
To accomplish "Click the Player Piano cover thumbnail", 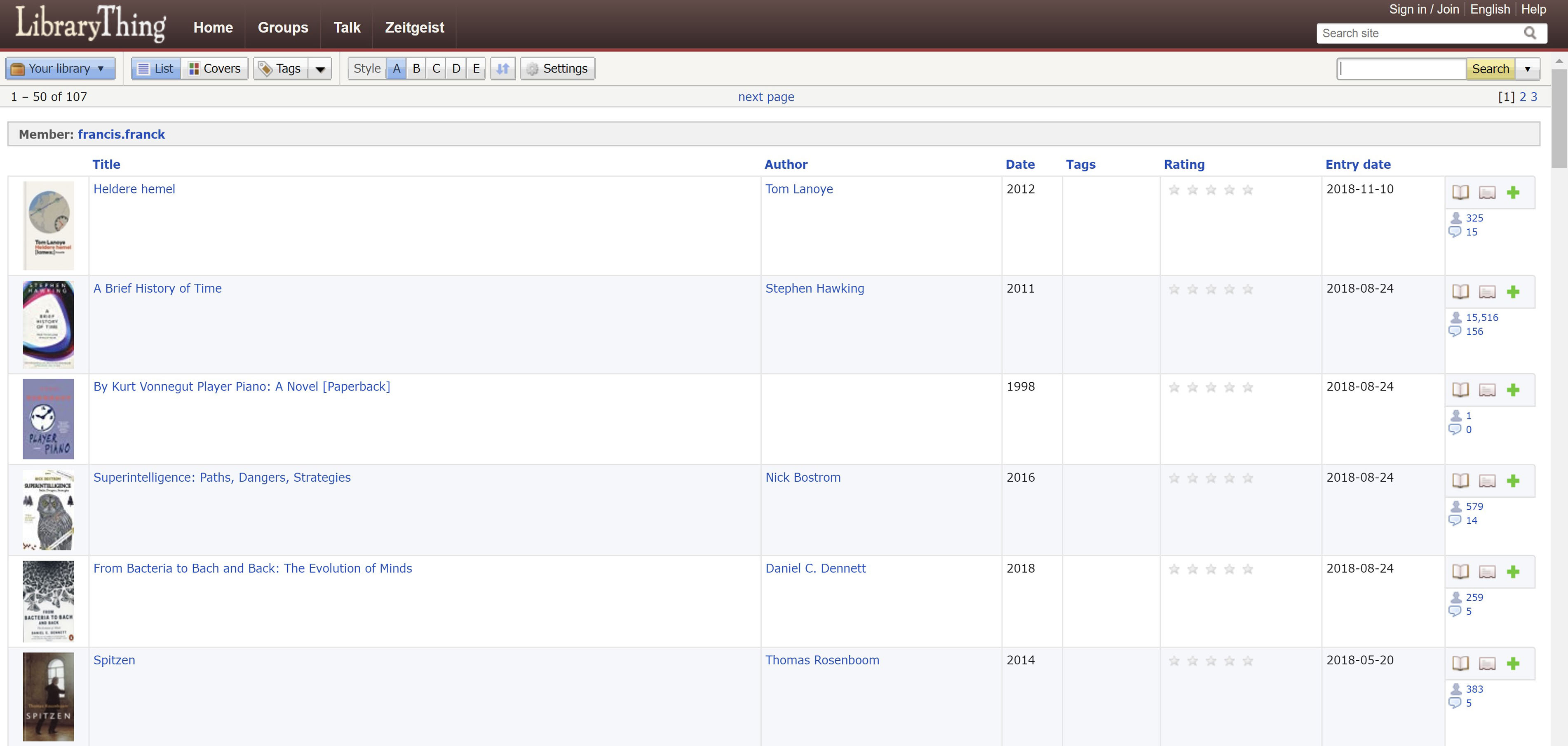I will point(48,419).
